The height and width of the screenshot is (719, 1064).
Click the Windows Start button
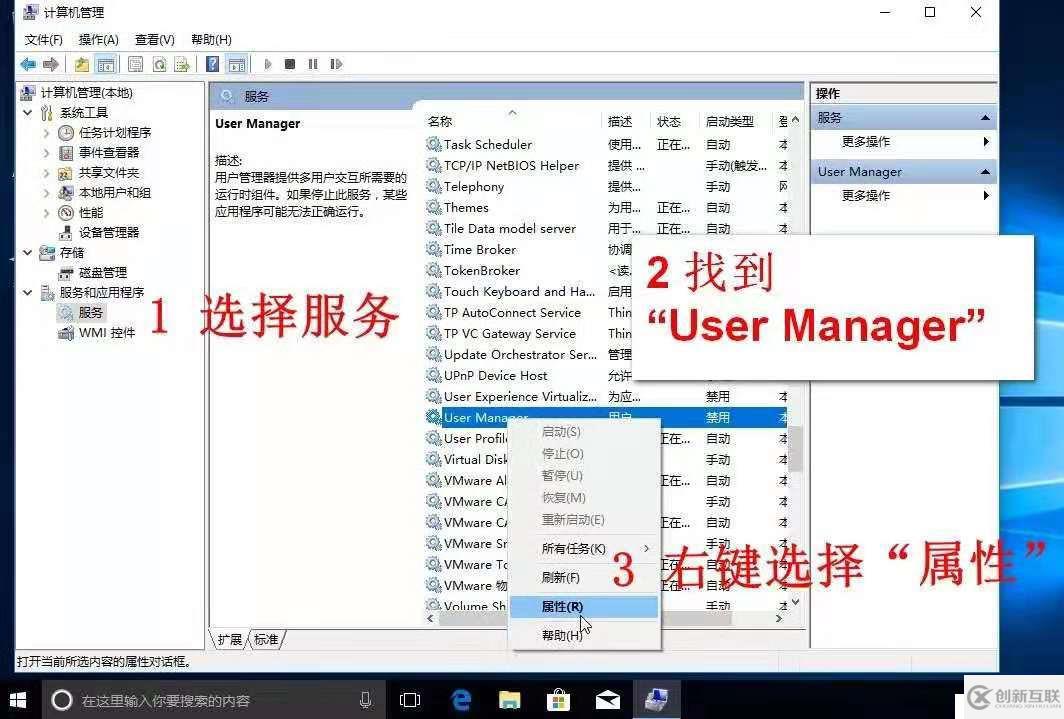point(18,699)
